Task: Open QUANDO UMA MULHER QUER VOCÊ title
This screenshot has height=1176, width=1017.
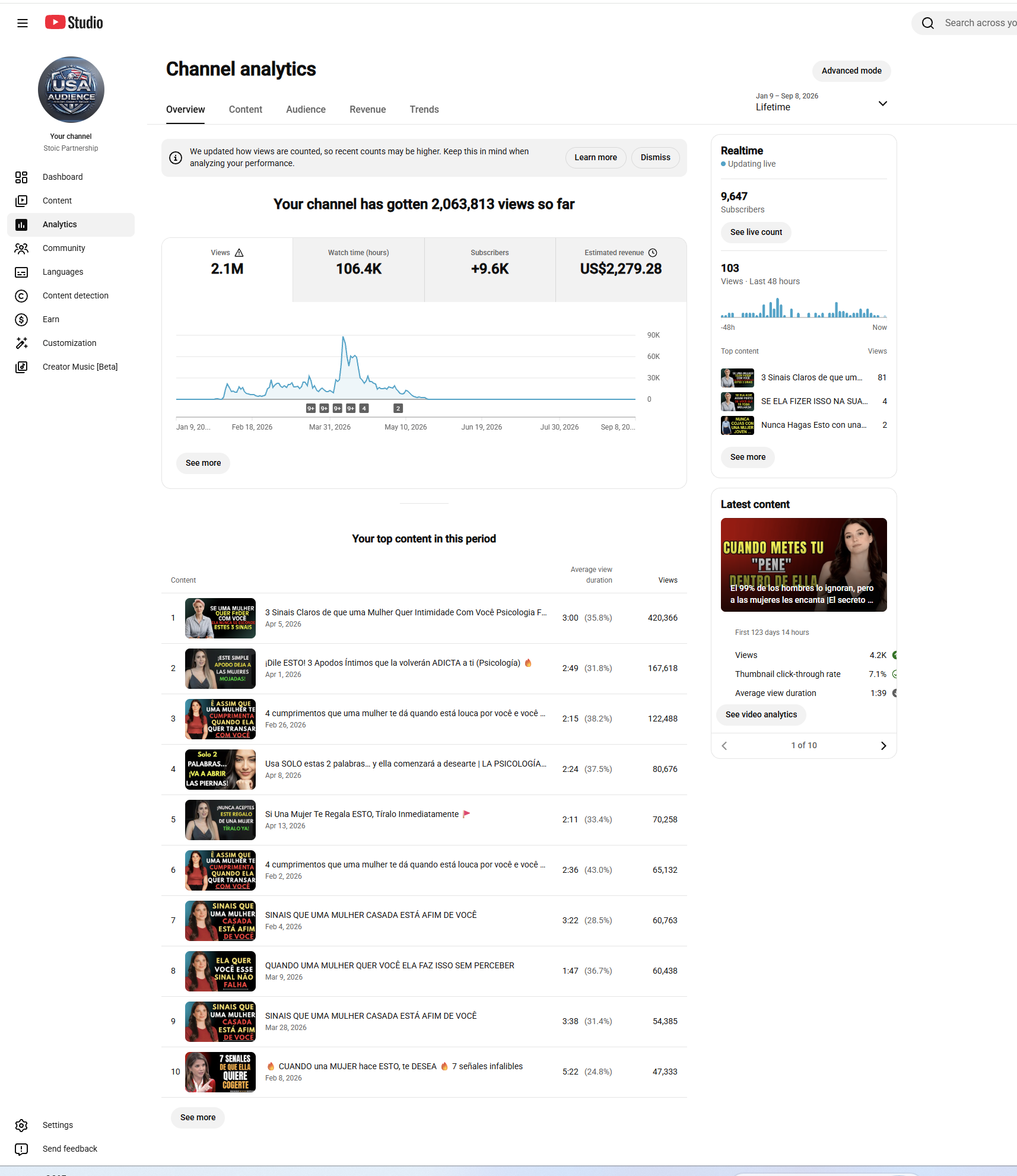Action: point(390,965)
